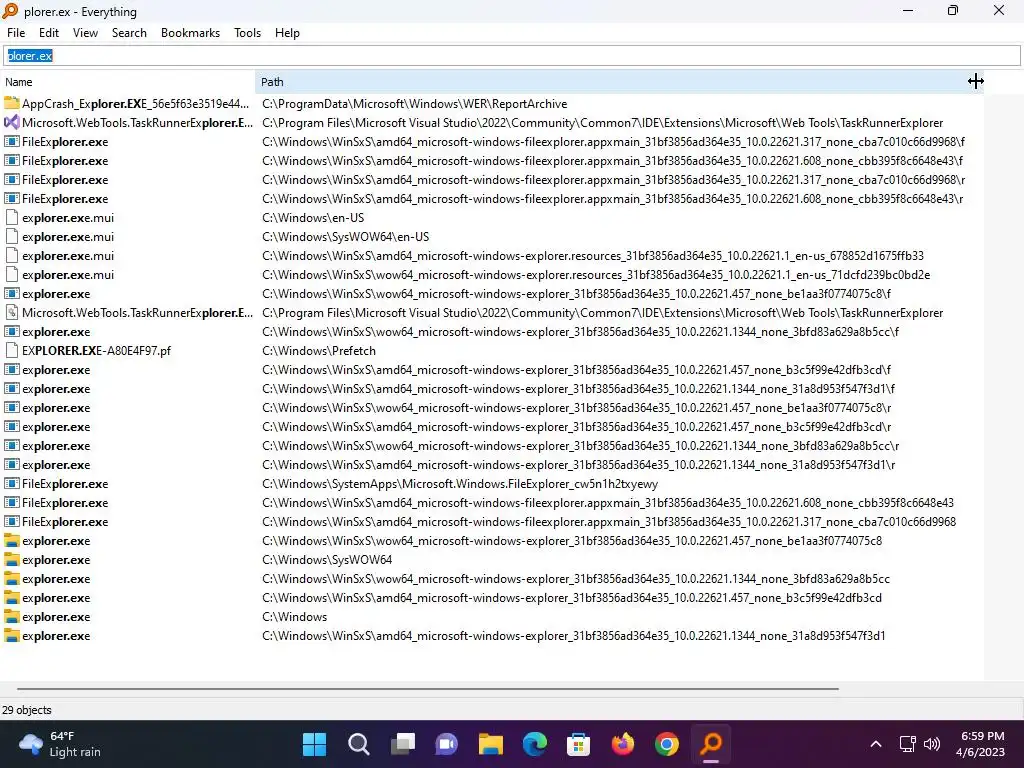The height and width of the screenshot is (768, 1024).
Task: Click path C:\Windows\SysWOW64\en-US
Action: pos(345,236)
